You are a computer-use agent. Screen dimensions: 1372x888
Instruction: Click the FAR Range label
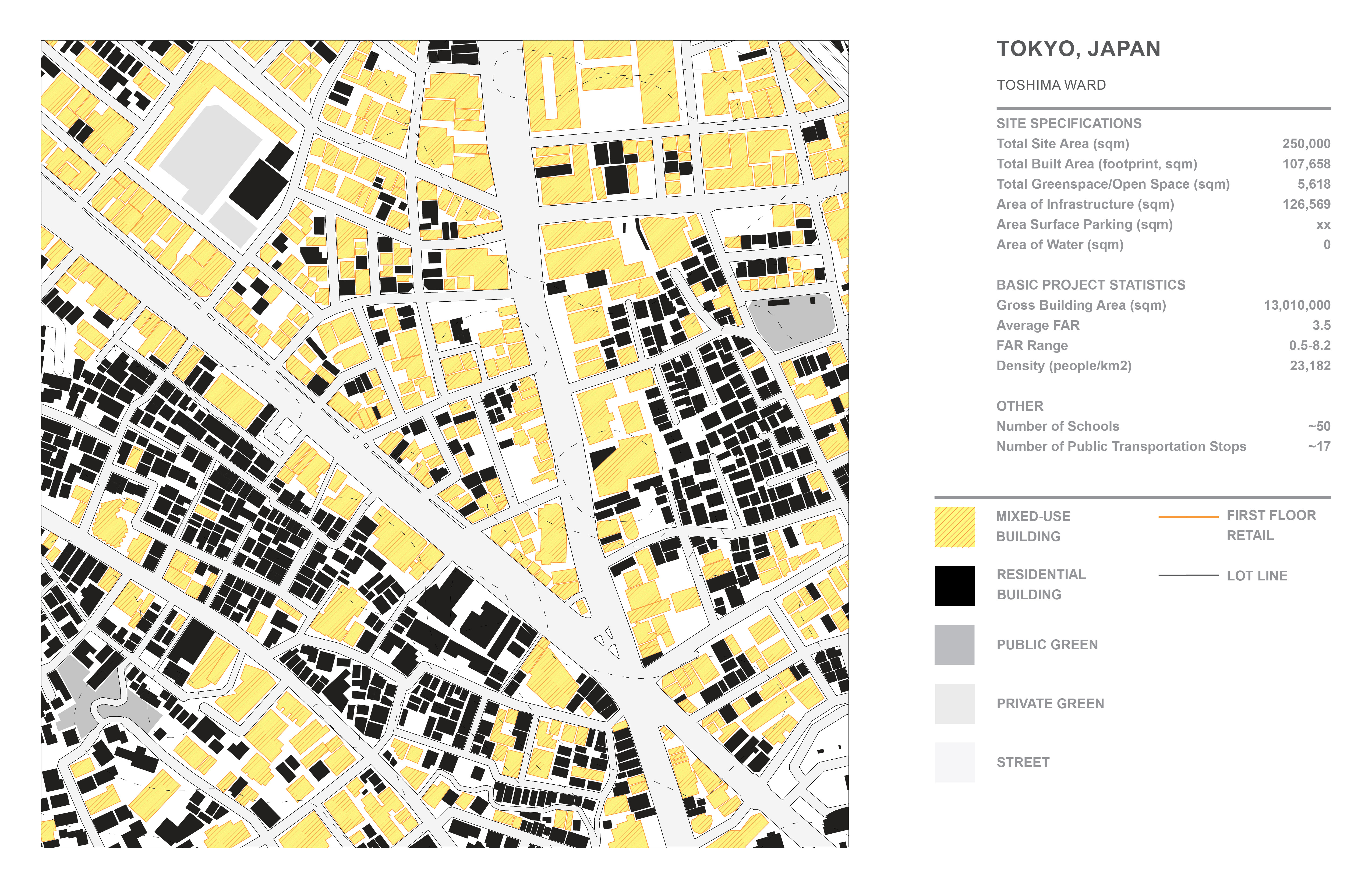click(1032, 346)
